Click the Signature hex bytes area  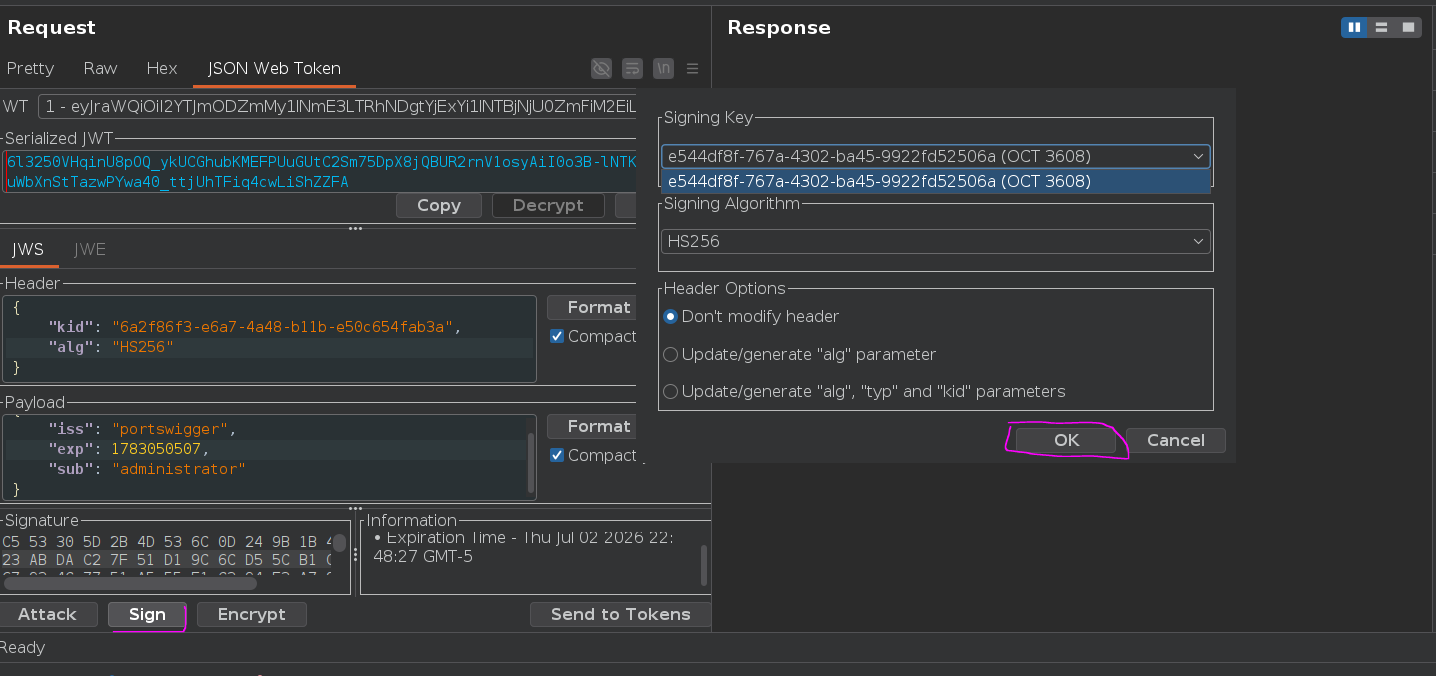(166, 552)
